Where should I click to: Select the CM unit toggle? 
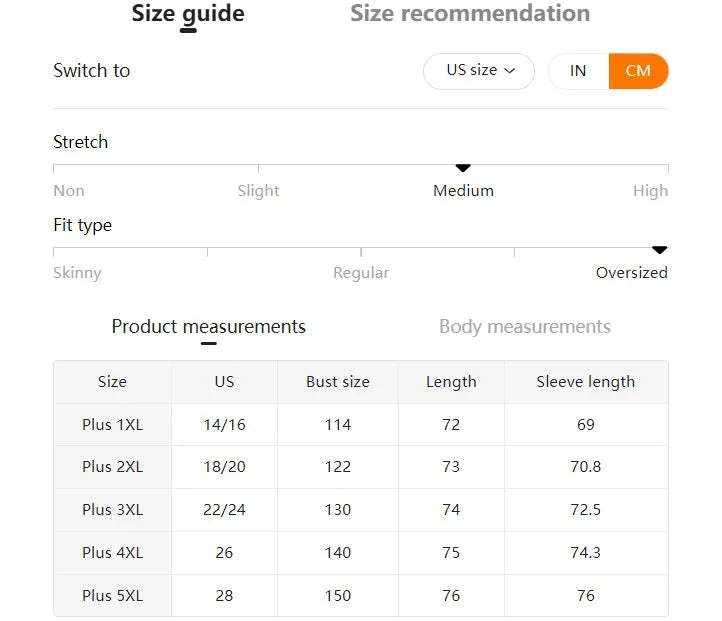[x=638, y=71]
